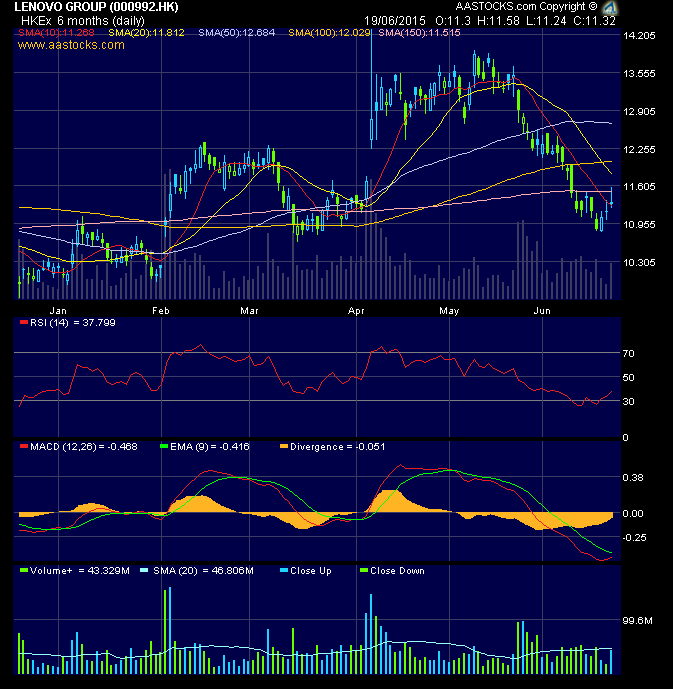Click the 10.305 price axis label
The height and width of the screenshot is (689, 673).
[639, 262]
